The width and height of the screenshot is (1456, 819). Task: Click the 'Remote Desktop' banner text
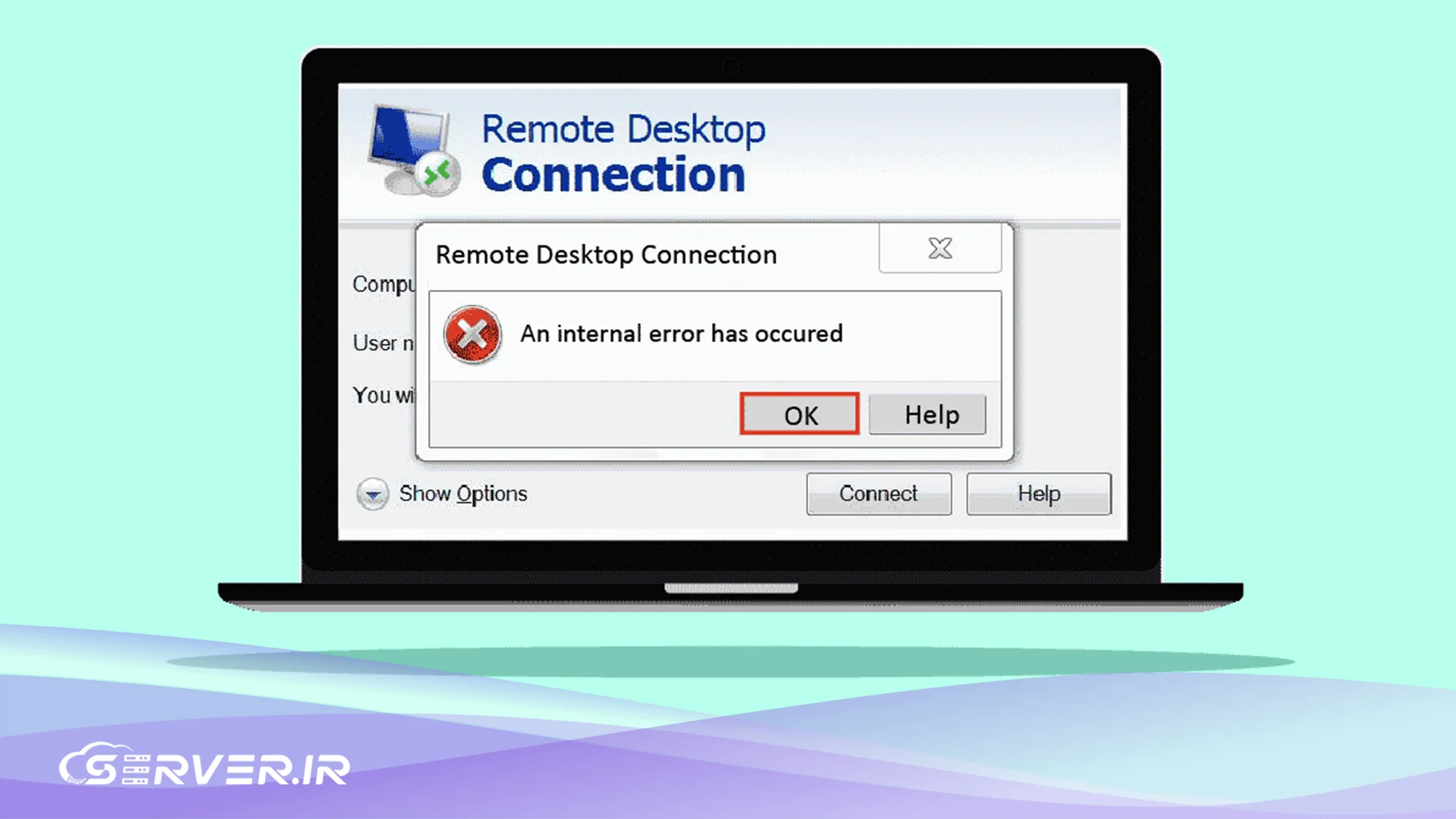(x=622, y=129)
